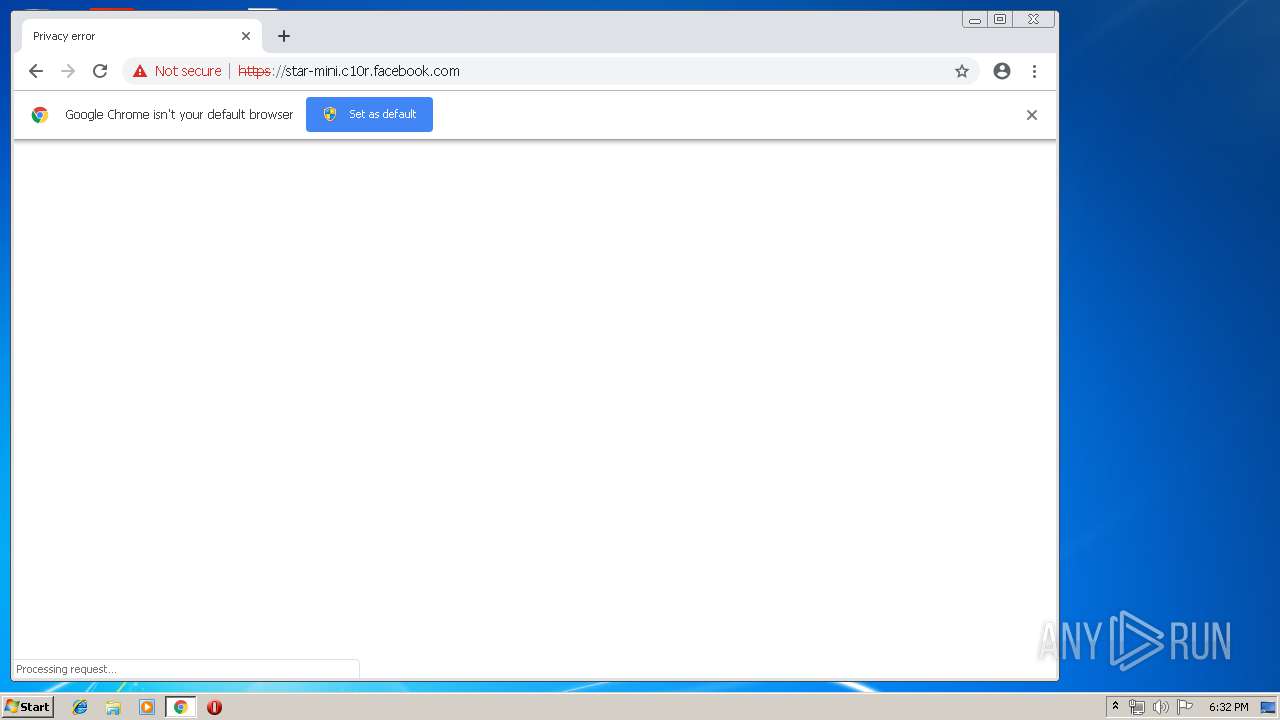Bookmark this page with the star icon
Image resolution: width=1280 pixels, height=720 pixels.
(962, 71)
